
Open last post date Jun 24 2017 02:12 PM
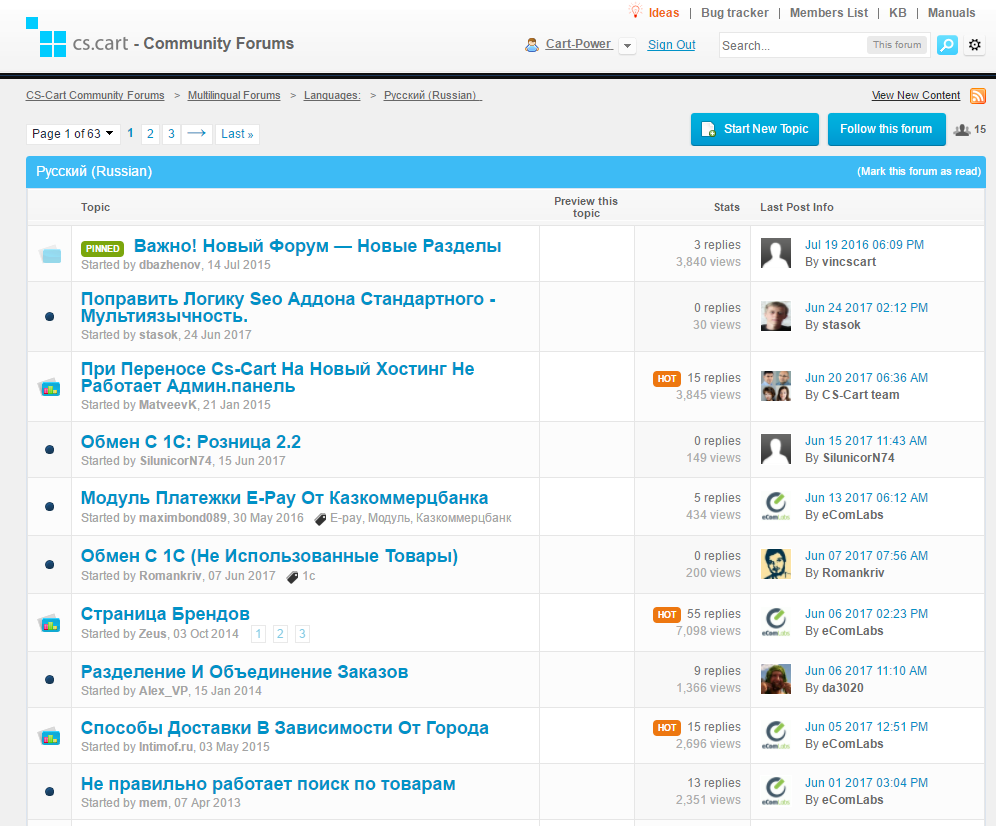[x=866, y=308]
